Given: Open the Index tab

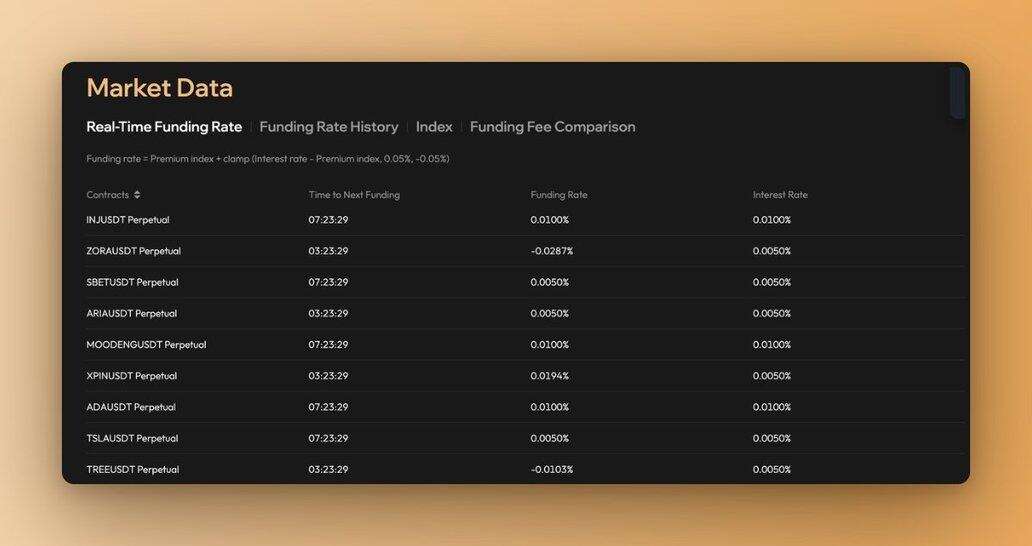Looking at the screenshot, I should (x=434, y=127).
